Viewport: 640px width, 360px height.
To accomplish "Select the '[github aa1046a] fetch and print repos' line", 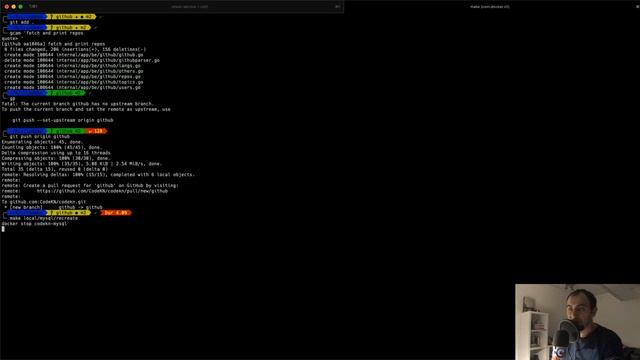I will pos(53,44).
